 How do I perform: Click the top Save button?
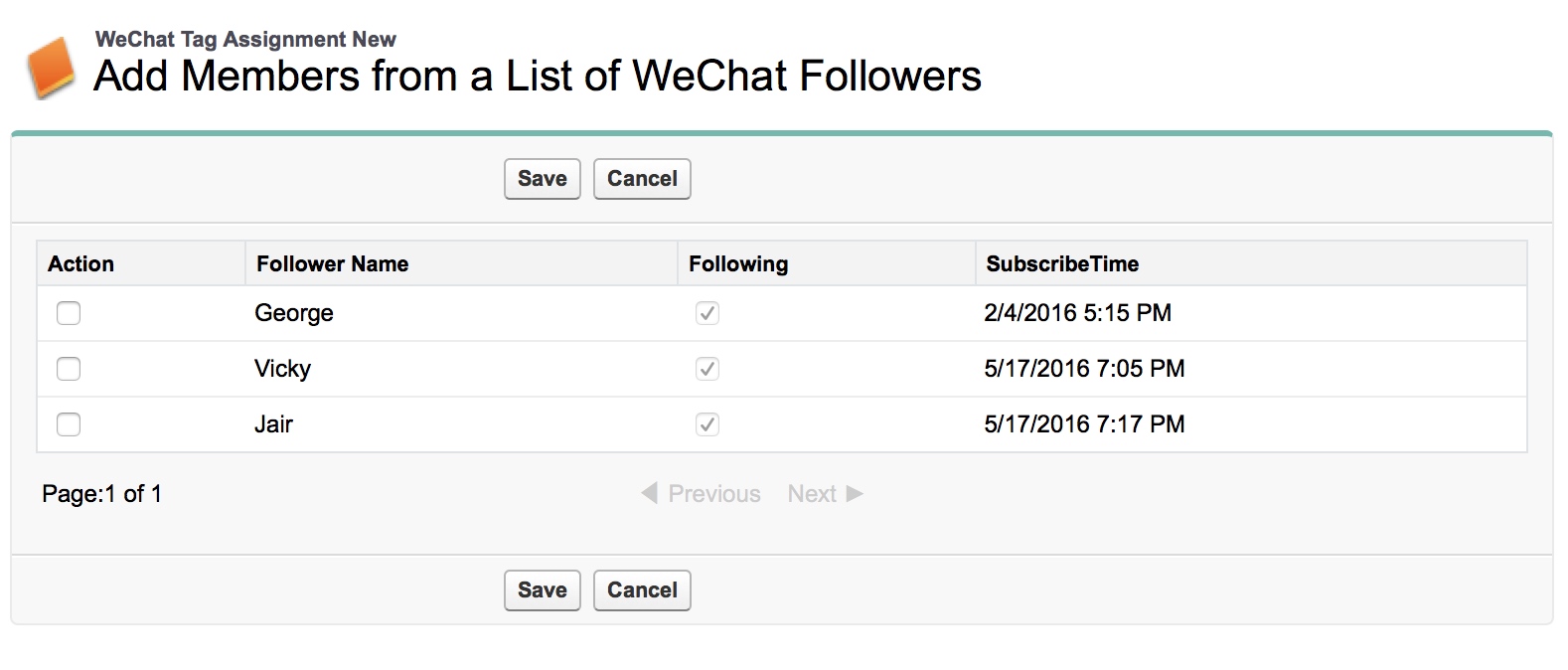[x=543, y=179]
